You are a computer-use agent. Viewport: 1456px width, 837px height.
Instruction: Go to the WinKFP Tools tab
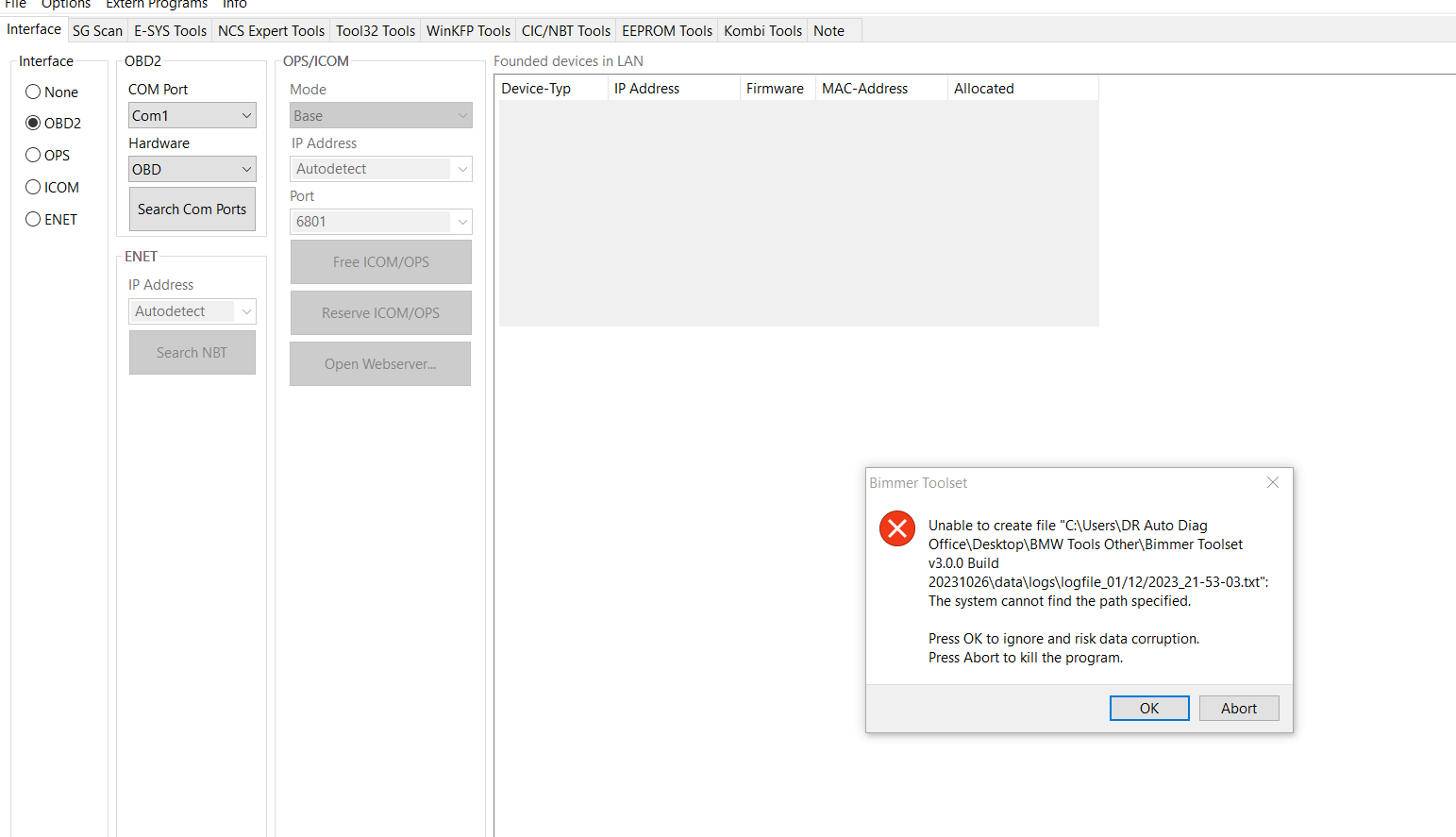pos(469,31)
